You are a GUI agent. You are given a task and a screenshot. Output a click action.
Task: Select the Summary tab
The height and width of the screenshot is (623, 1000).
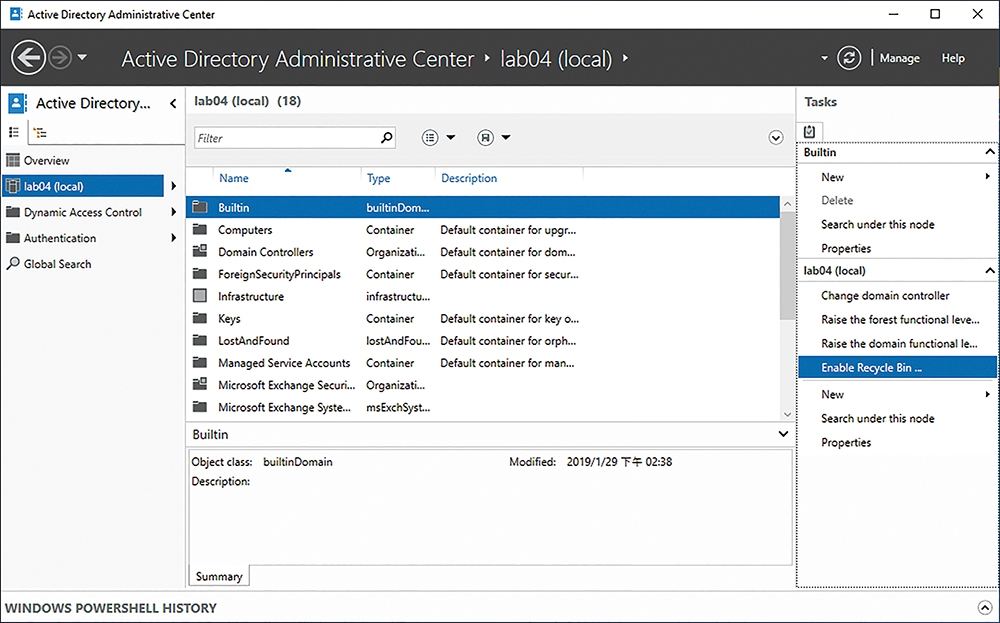tap(219, 576)
